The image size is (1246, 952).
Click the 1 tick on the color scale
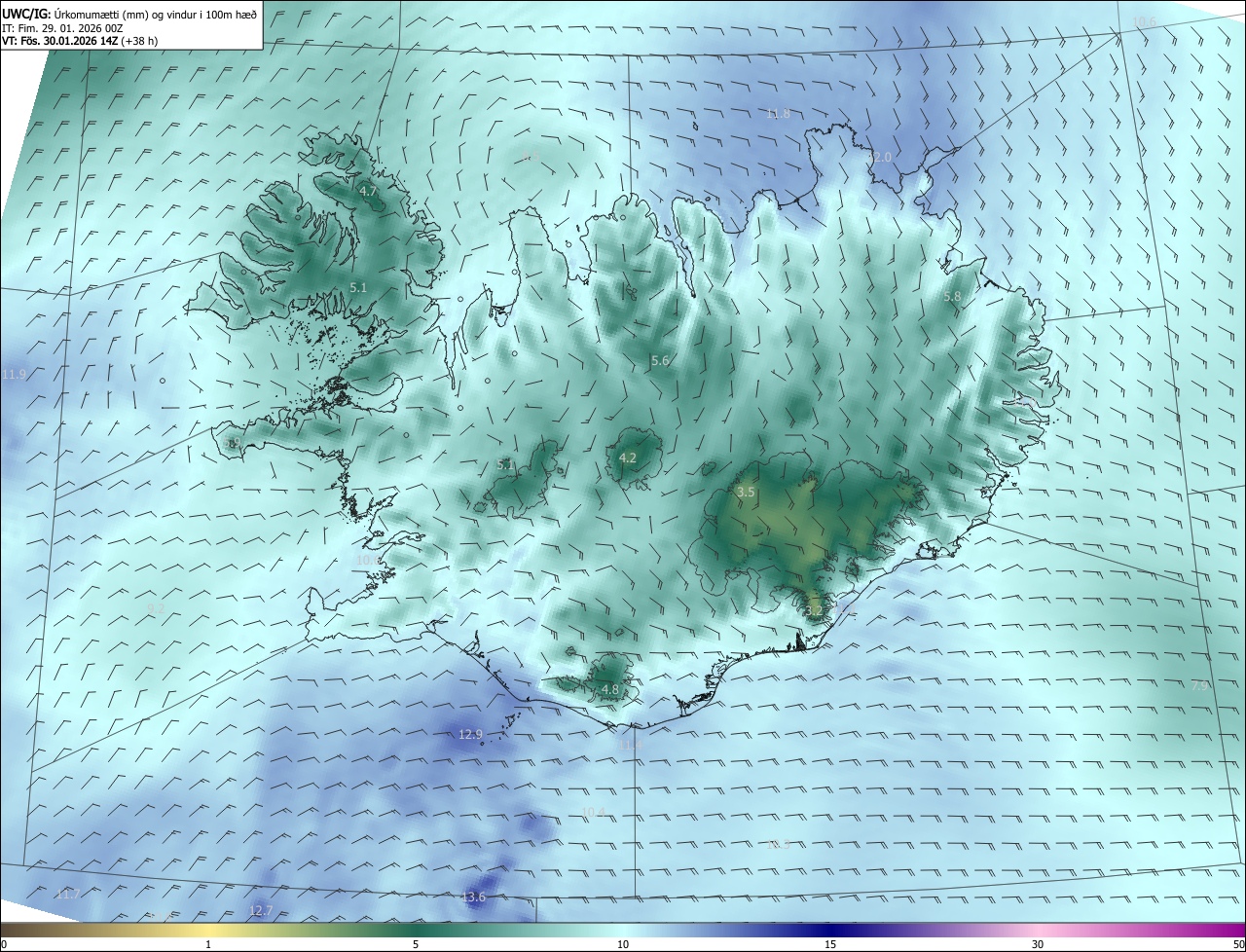(208, 945)
